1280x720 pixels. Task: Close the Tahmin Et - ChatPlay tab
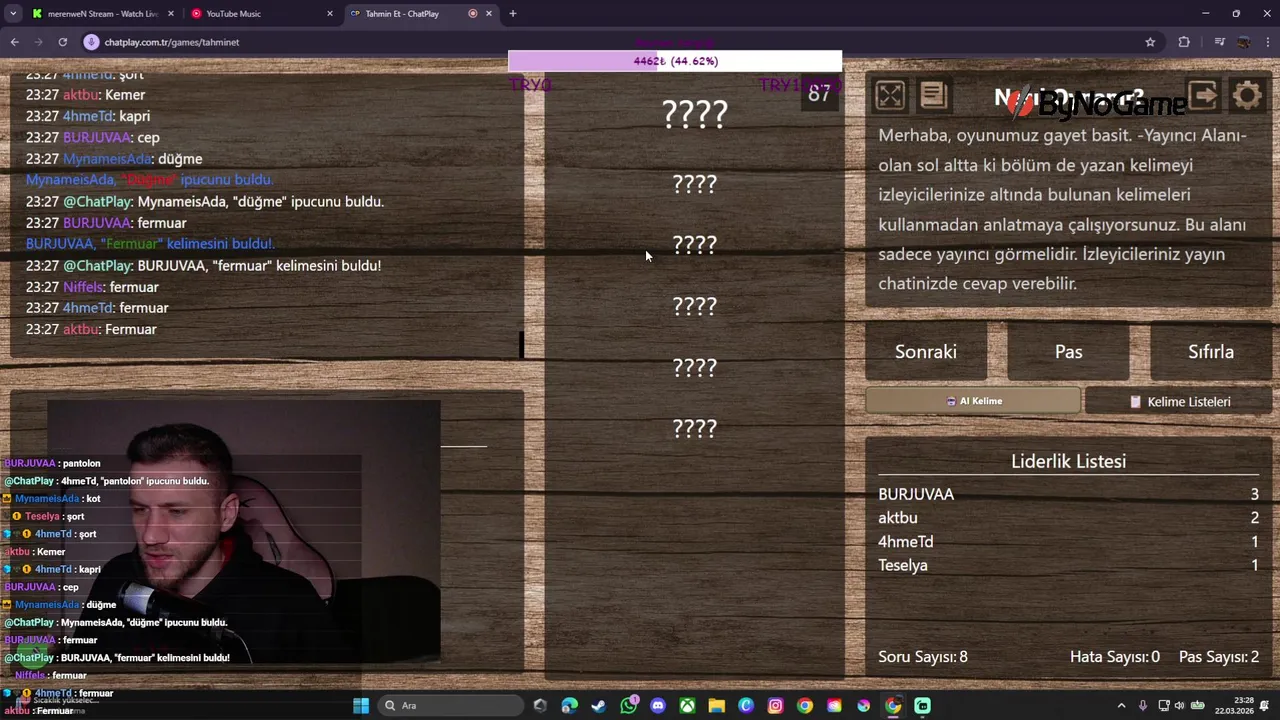(x=488, y=13)
